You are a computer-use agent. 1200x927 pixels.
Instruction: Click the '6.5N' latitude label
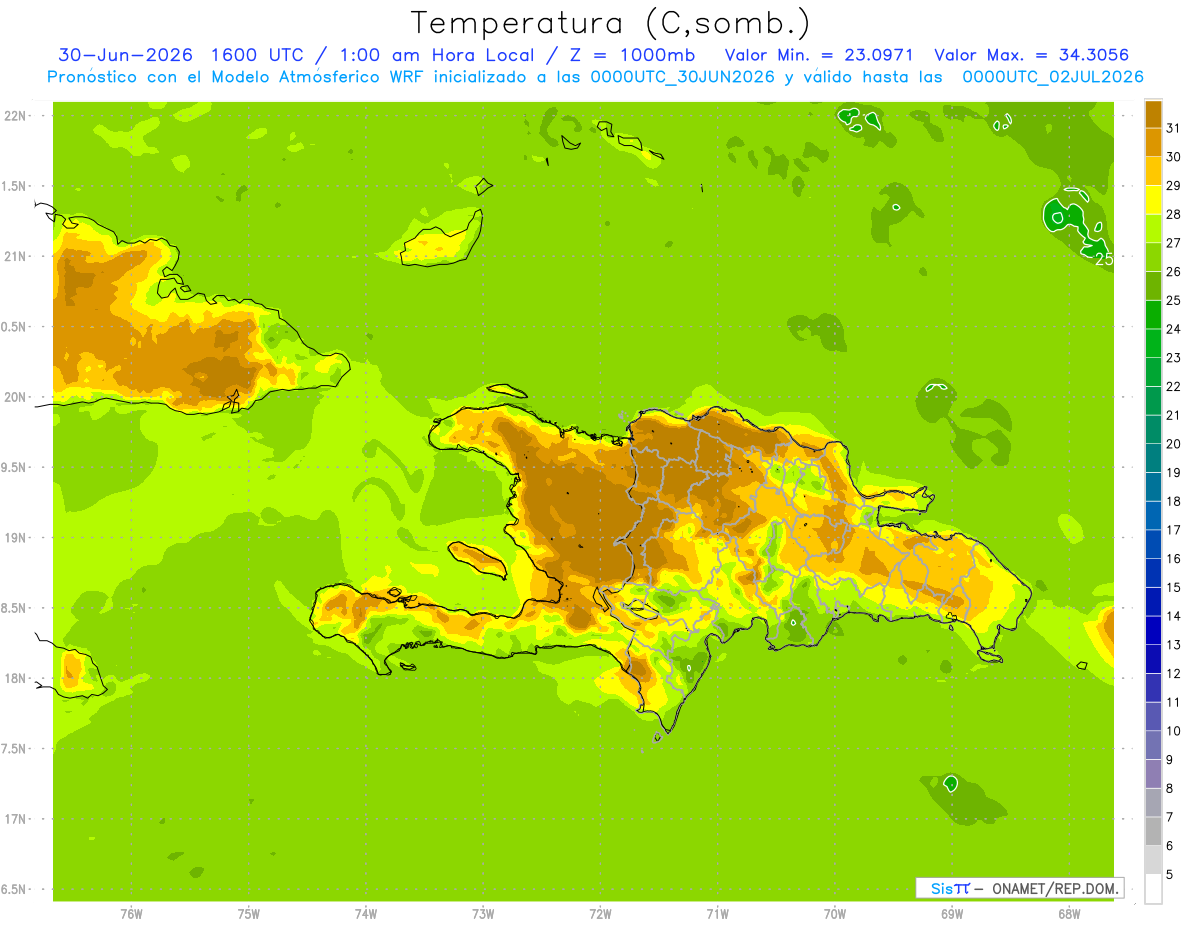point(14,890)
